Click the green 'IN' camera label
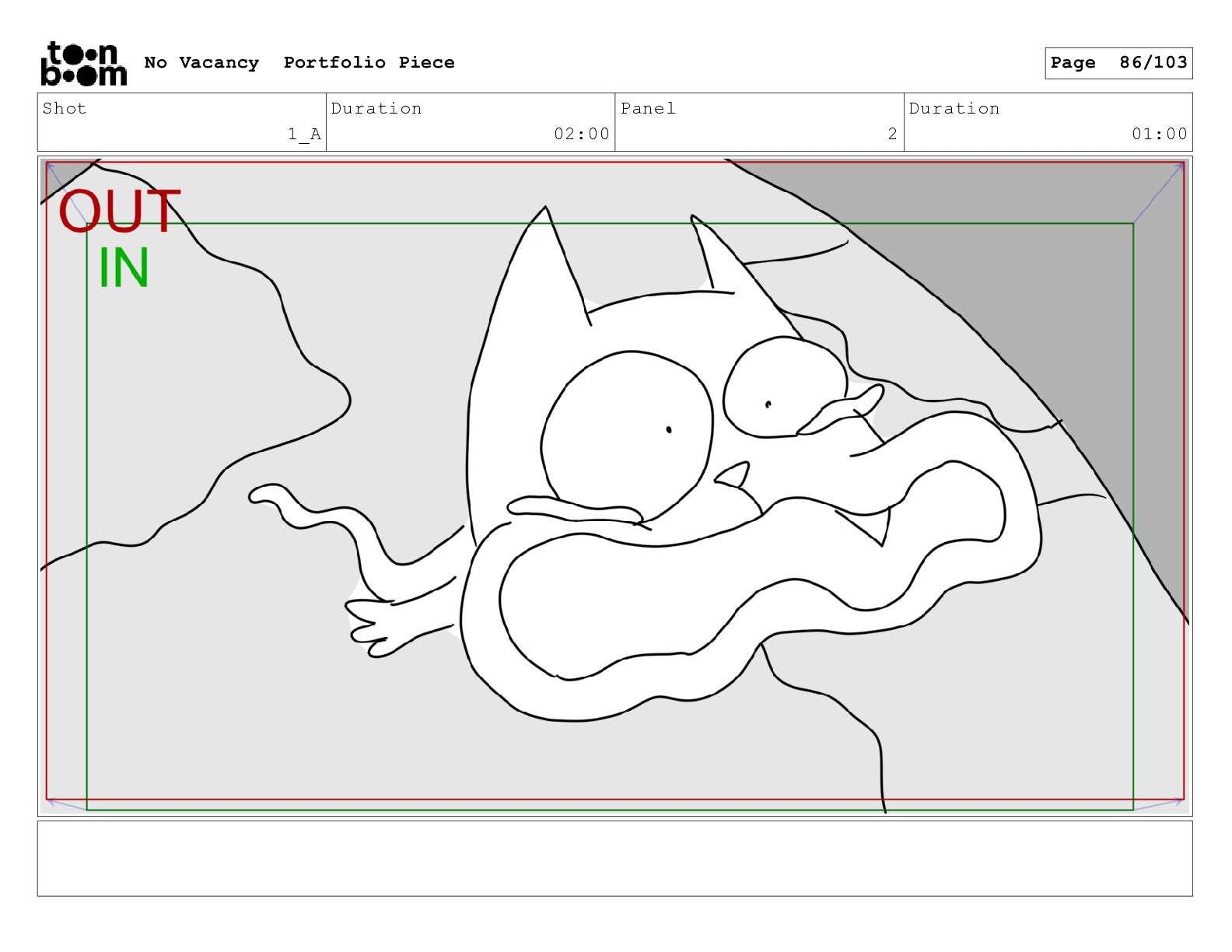The height and width of the screenshot is (952, 1232). click(x=124, y=268)
